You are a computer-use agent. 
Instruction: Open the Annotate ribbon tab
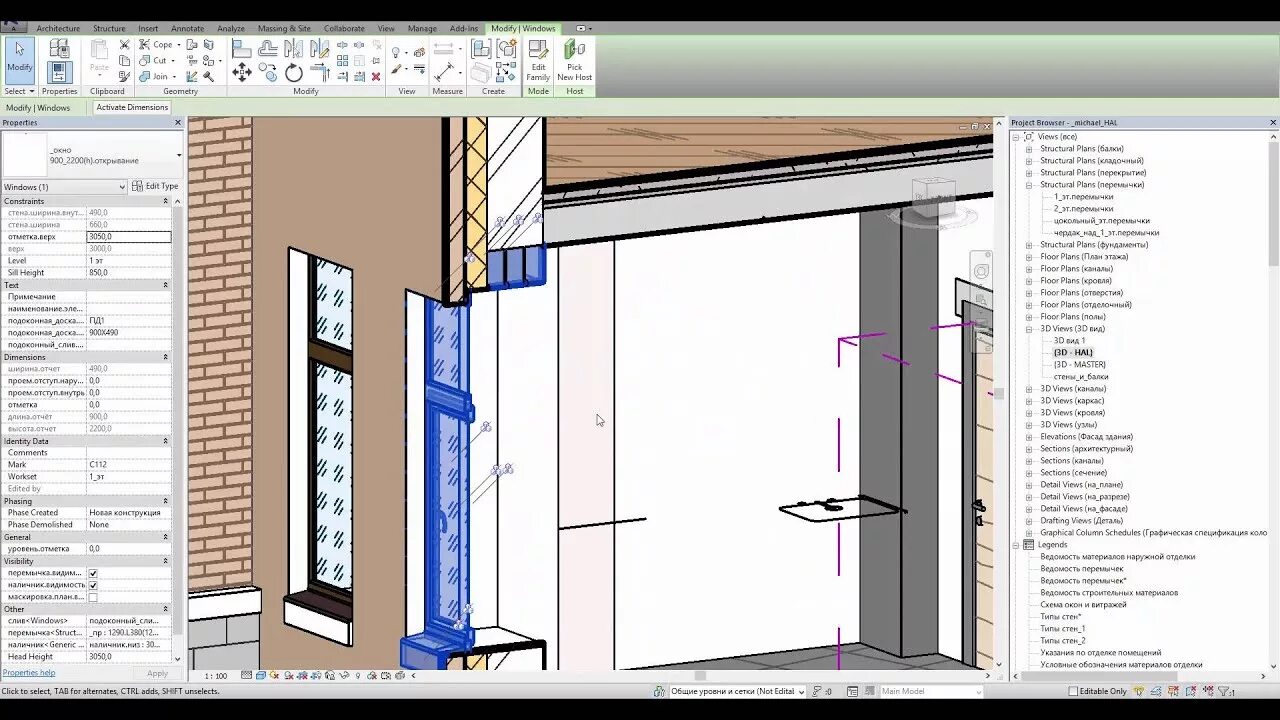pos(187,28)
